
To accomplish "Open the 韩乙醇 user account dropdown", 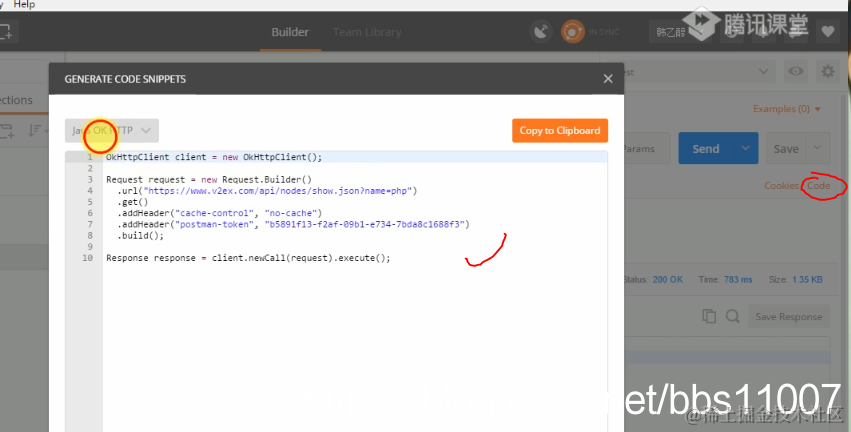I will pyautogui.click(x=681, y=33).
